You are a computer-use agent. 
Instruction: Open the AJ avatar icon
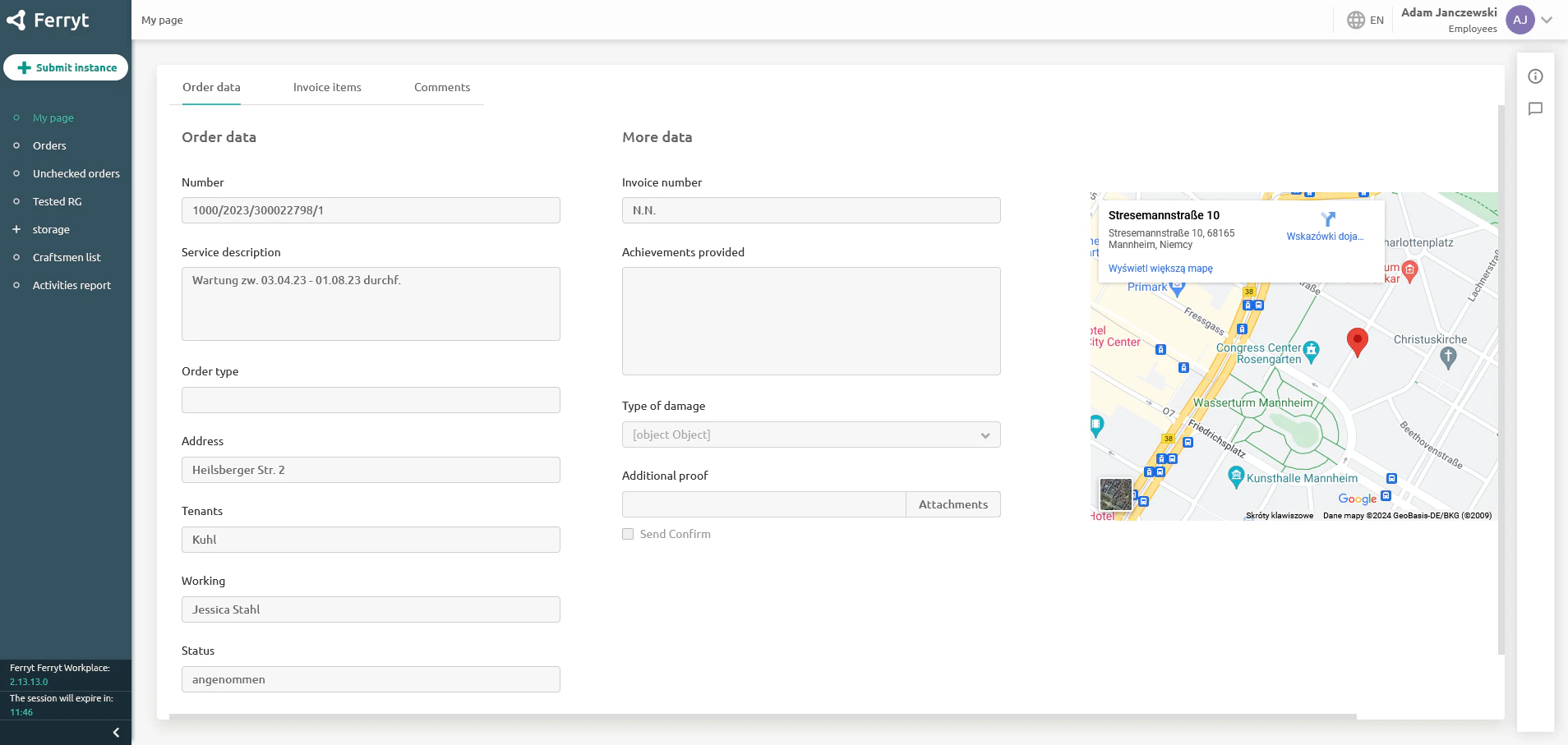point(1520,19)
